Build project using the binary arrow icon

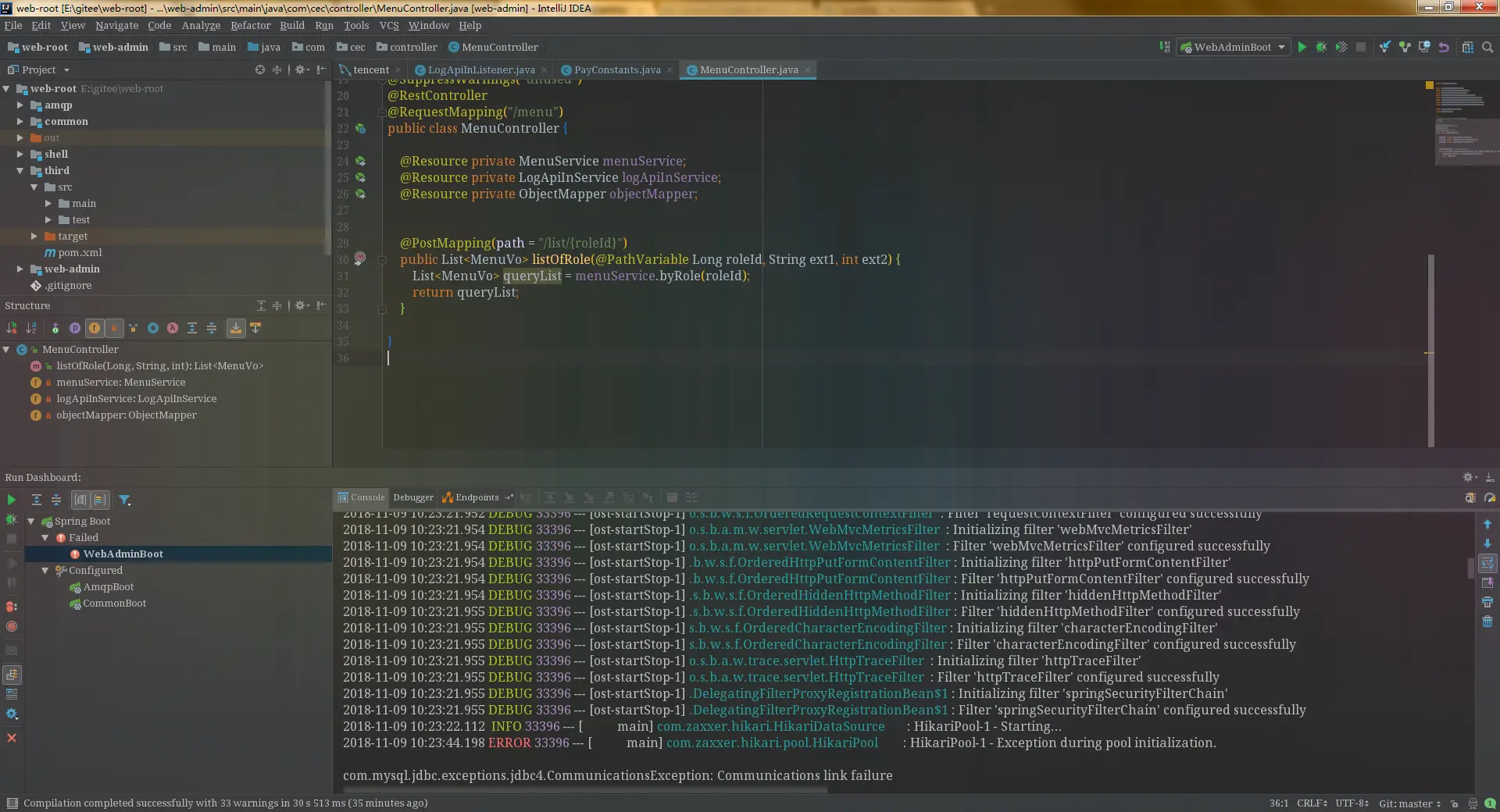point(1165,47)
